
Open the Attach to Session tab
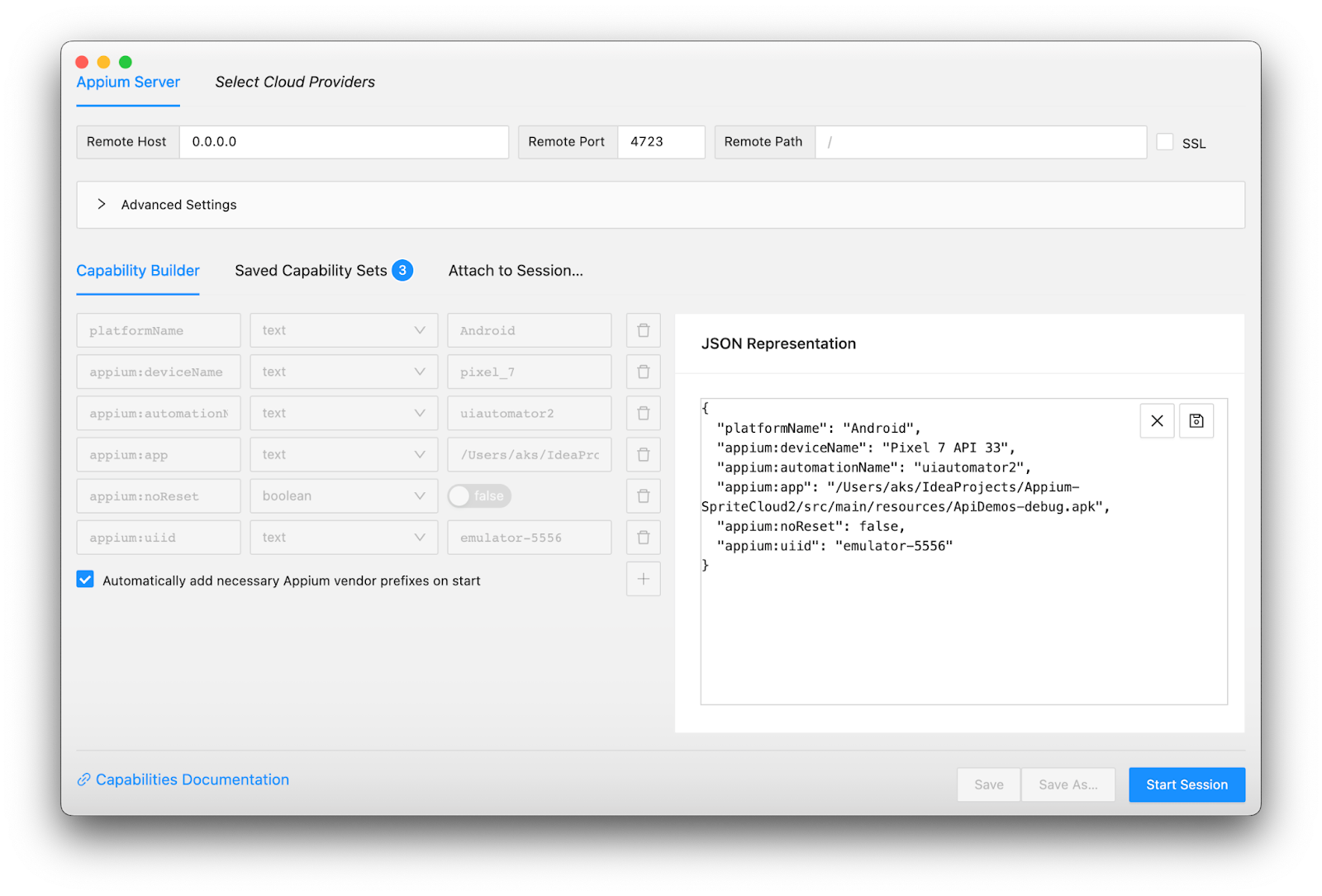[x=516, y=271]
